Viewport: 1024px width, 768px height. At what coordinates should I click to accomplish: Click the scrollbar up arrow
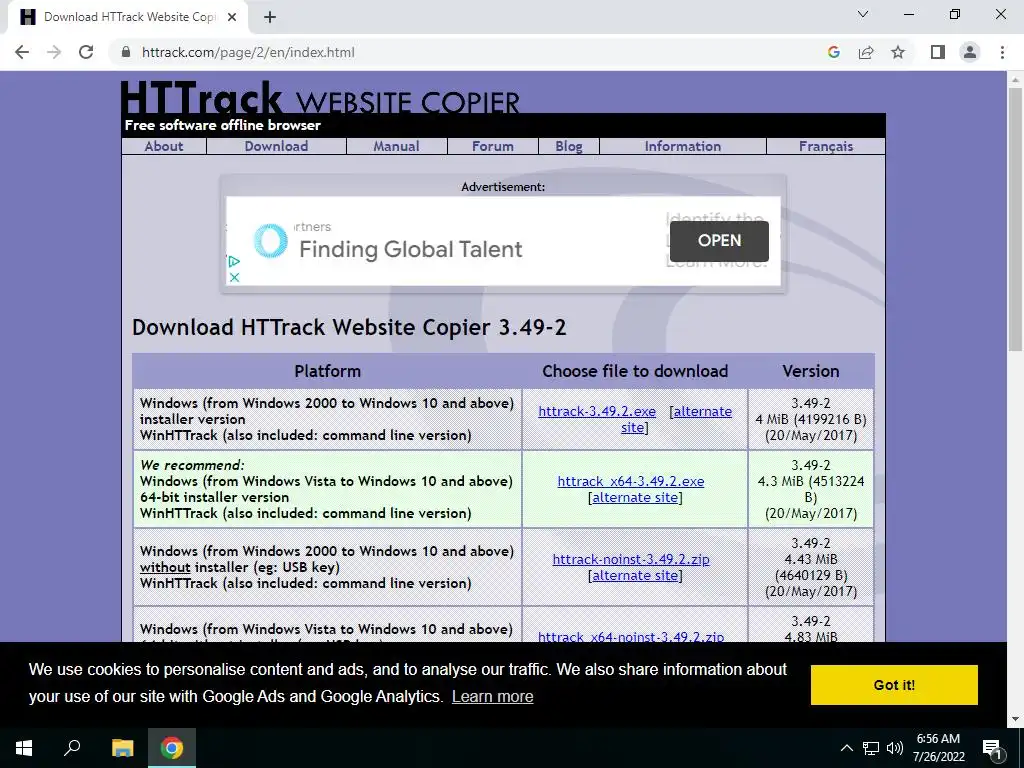pos(1015,80)
